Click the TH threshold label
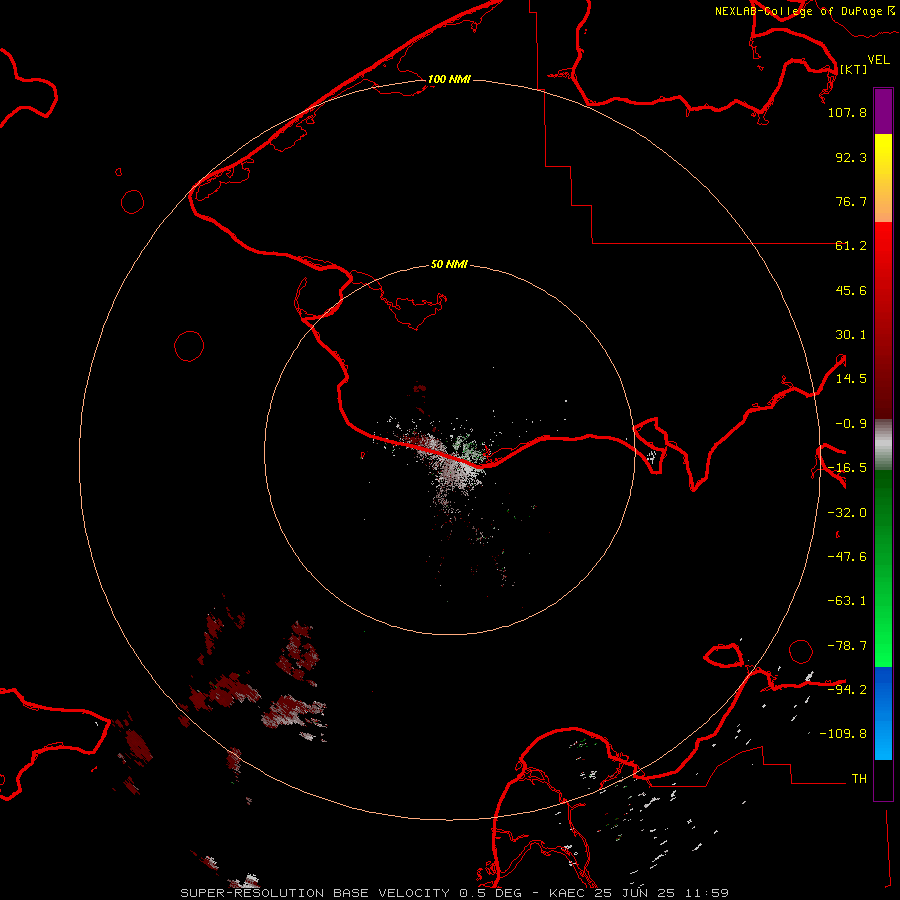 [x=859, y=778]
